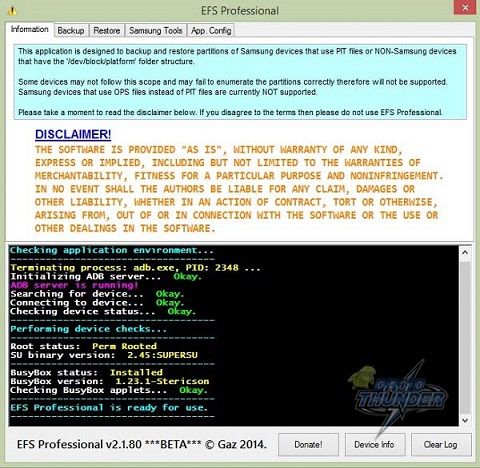The image size is (480, 468).
Task: Select the Samsung Tools tab
Action: (x=156, y=31)
